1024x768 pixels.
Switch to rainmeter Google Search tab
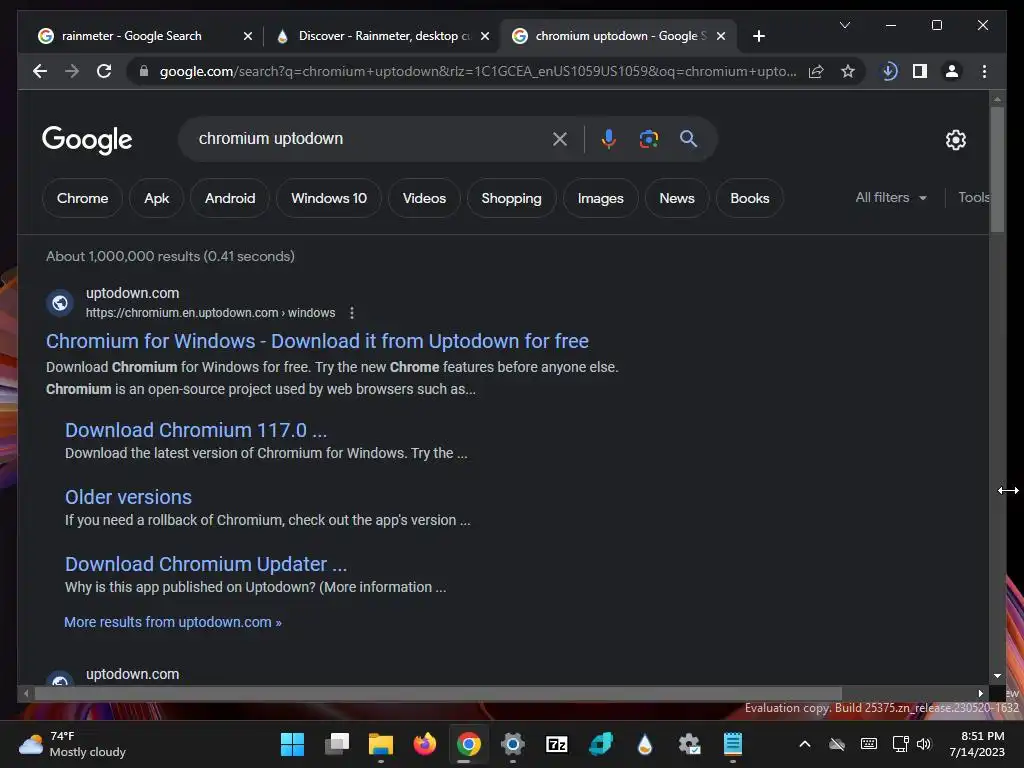point(131,36)
